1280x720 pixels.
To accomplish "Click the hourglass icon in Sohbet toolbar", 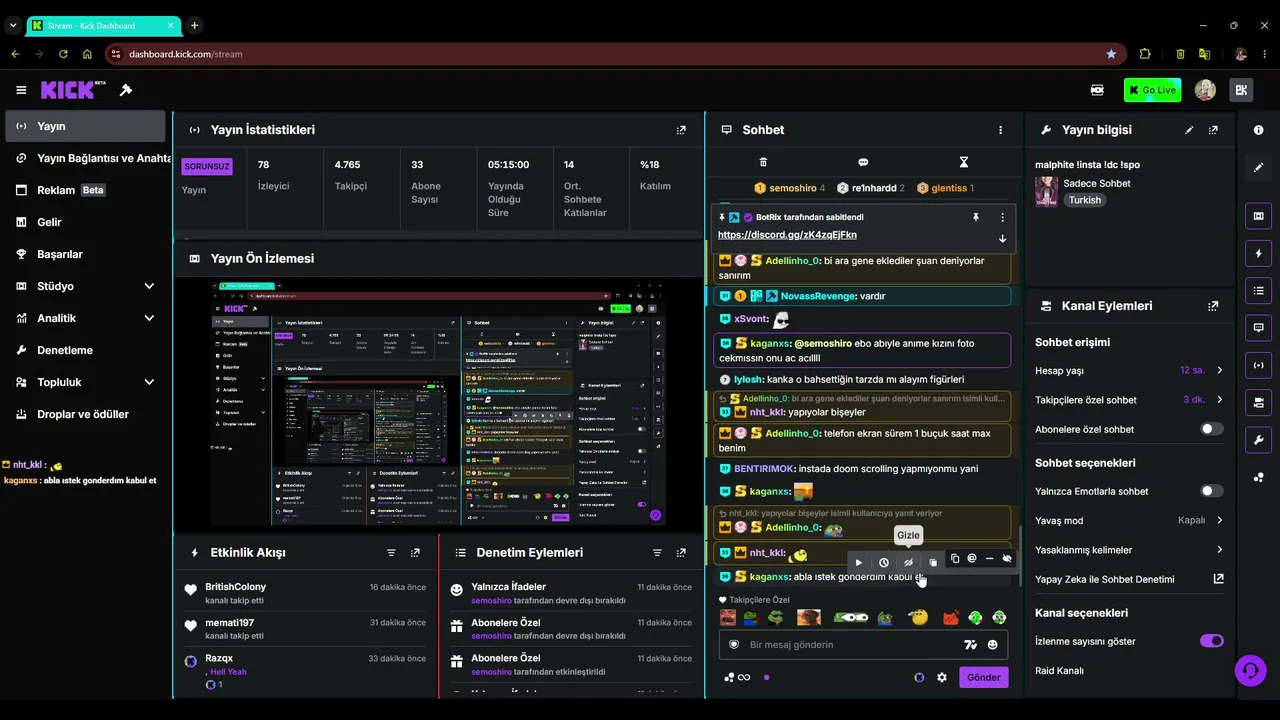I will [964, 162].
